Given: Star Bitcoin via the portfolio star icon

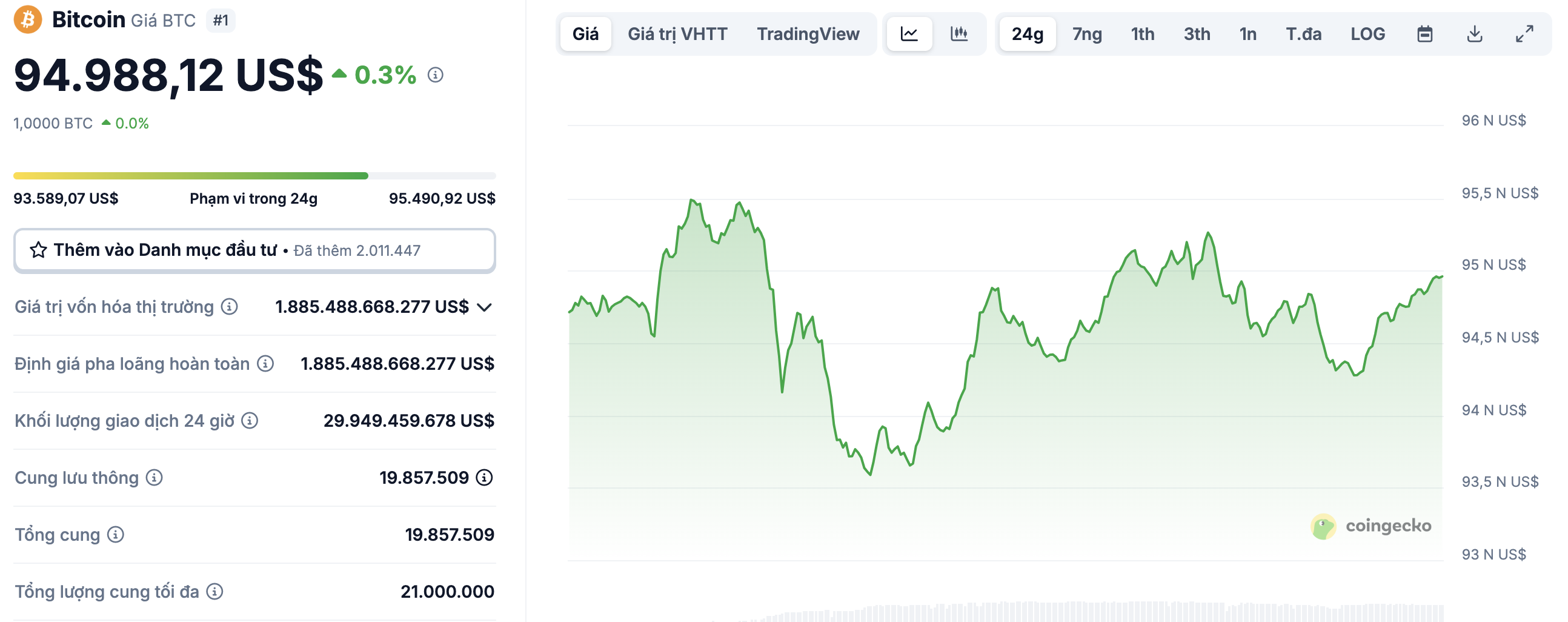Looking at the screenshot, I should click(x=38, y=249).
